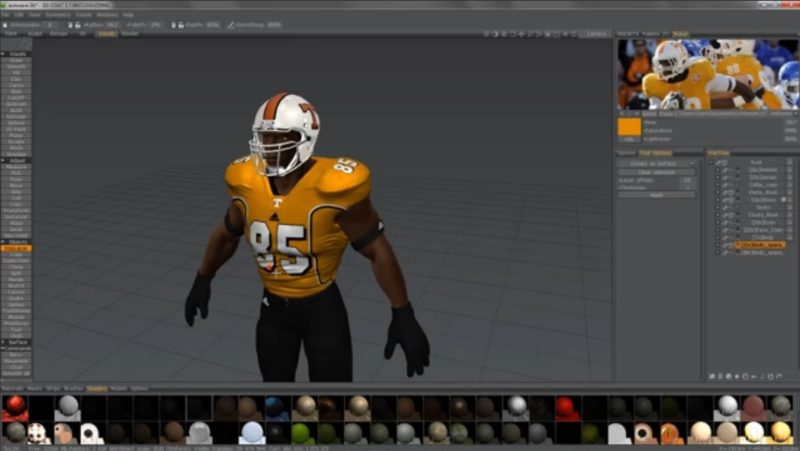Screen dimensions: 800x451
Task: Pick the white shader with dark hole
Action: pyautogui.click(x=92, y=433)
